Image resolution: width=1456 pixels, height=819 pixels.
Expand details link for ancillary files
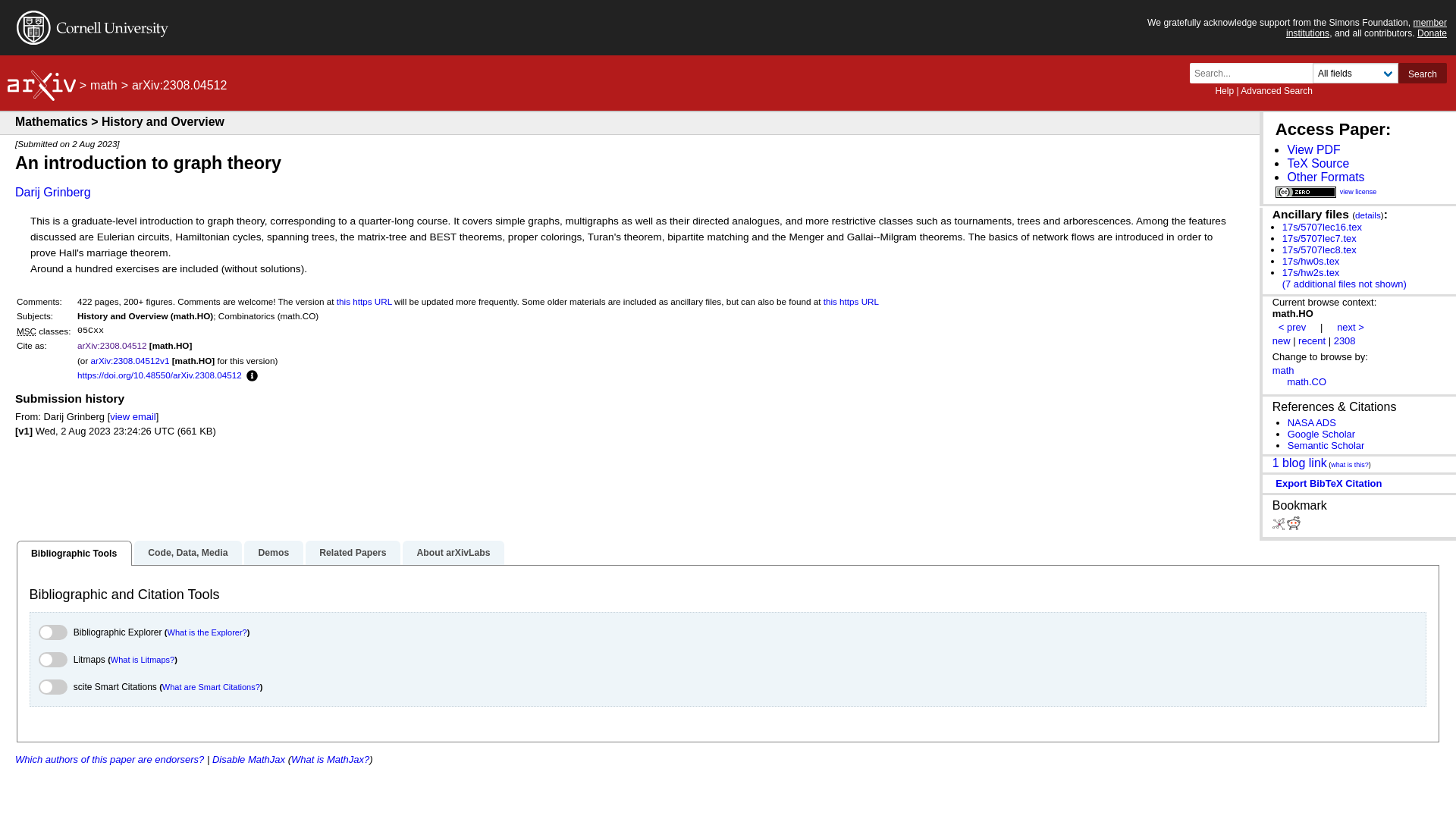pyautogui.click(x=1367, y=215)
